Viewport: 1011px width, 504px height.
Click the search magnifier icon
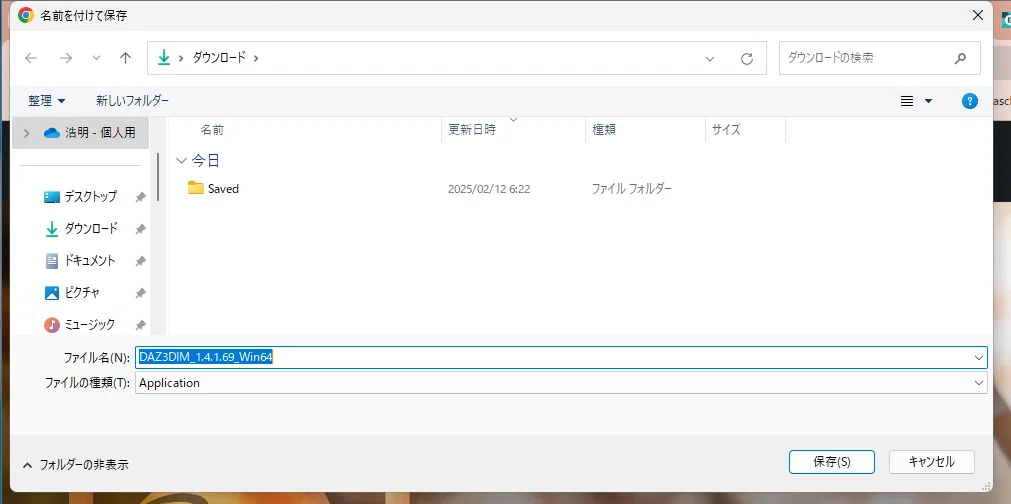click(960, 58)
